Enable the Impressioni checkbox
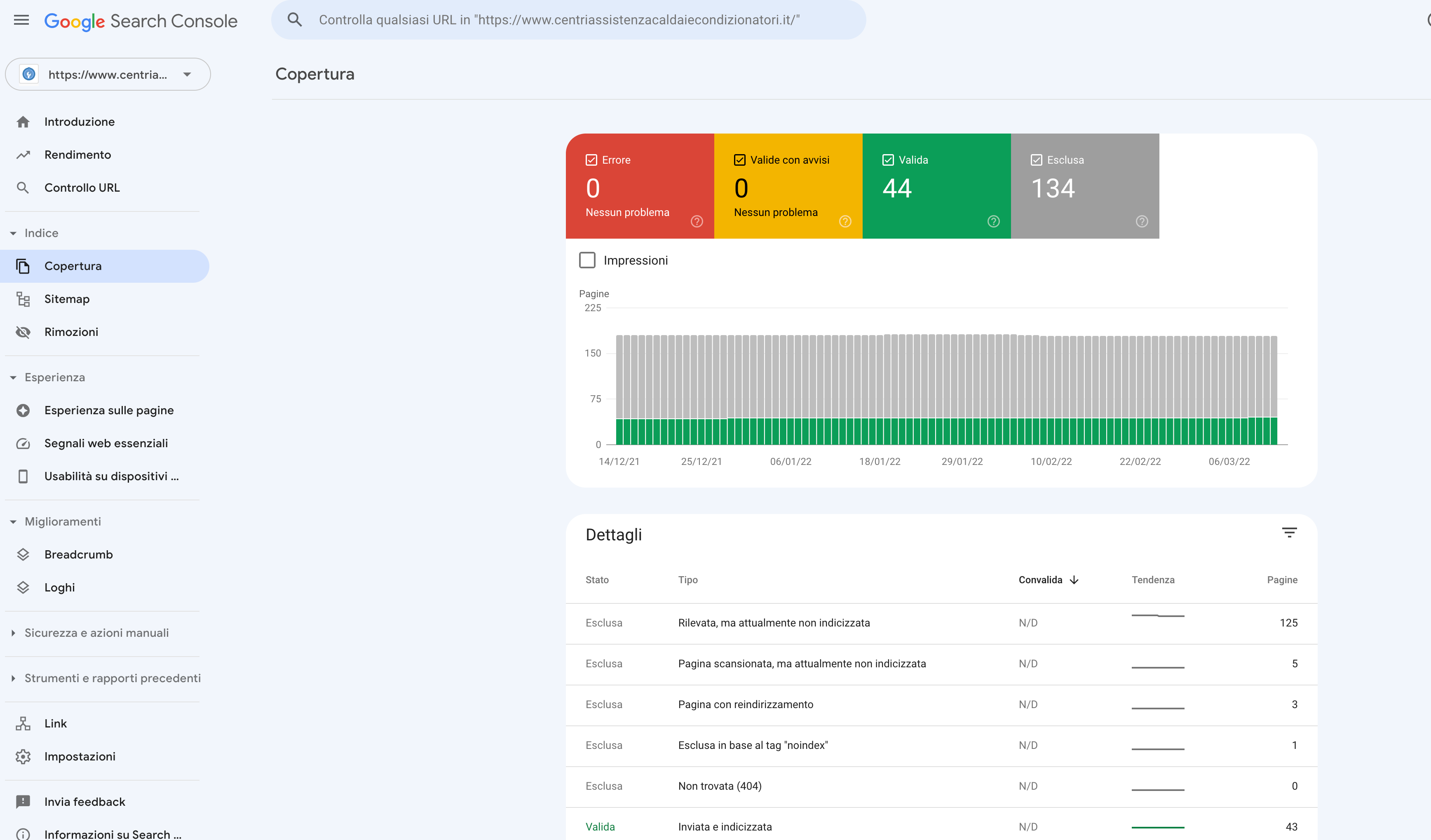The image size is (1431, 840). coord(587,260)
